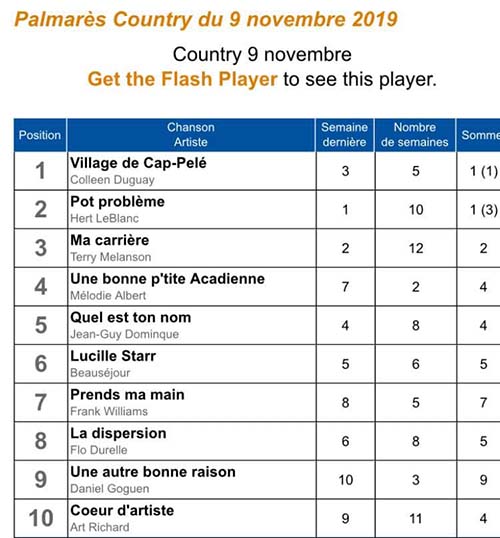Click the position number 10 cell
Viewport: 500px width, 538px height.
click(x=41, y=518)
